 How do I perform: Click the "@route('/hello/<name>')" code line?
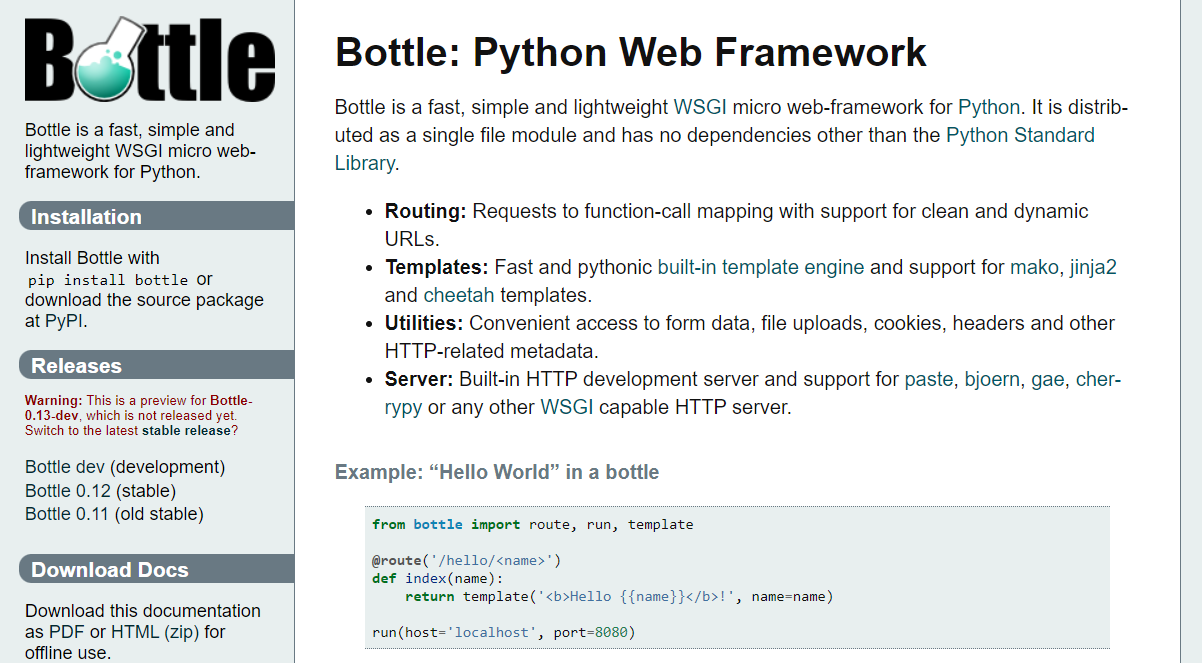tap(467, 560)
